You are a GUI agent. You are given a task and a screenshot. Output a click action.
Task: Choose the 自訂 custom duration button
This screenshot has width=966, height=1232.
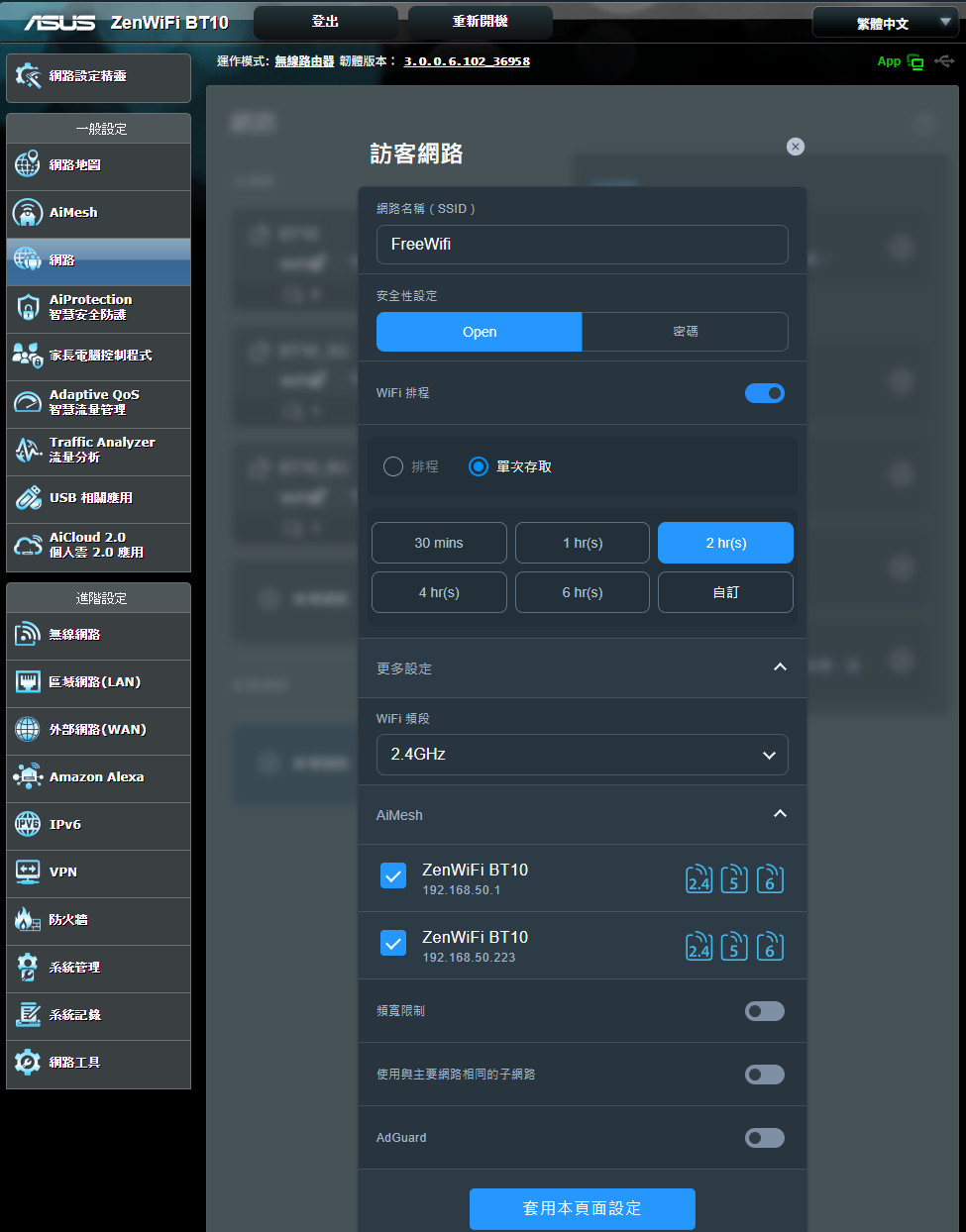tap(726, 592)
